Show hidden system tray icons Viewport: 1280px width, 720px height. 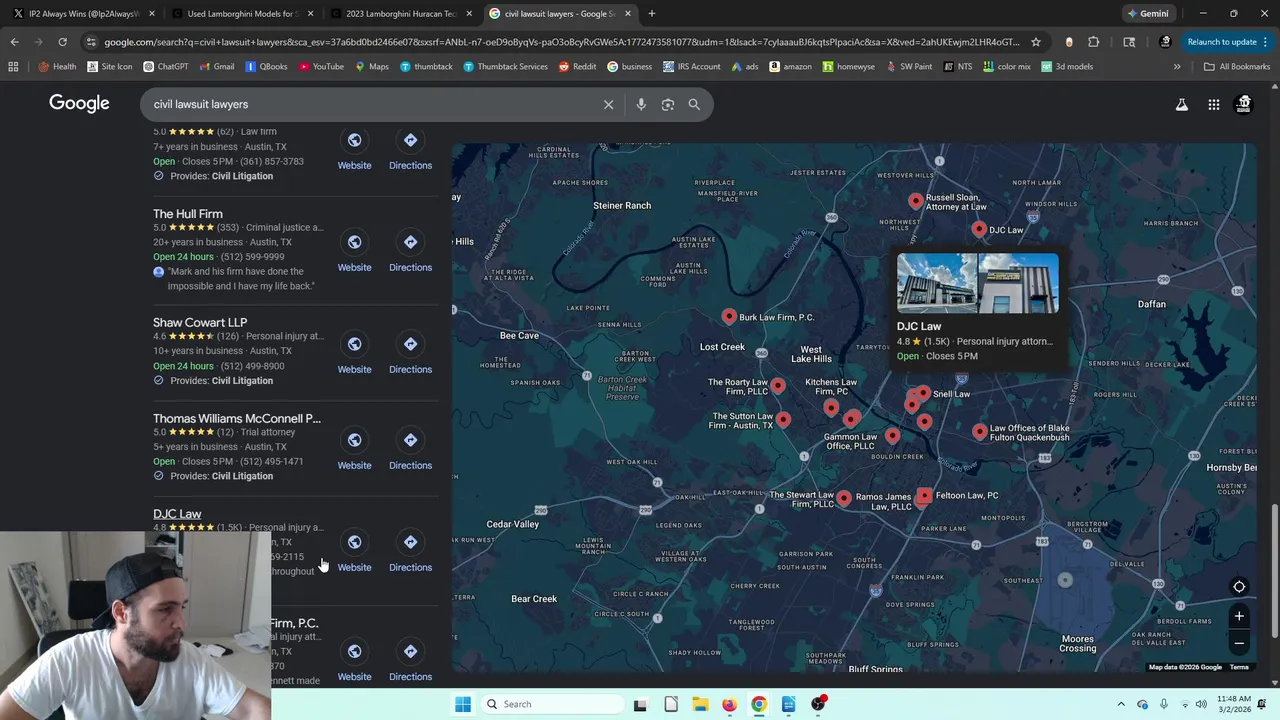(1121, 704)
